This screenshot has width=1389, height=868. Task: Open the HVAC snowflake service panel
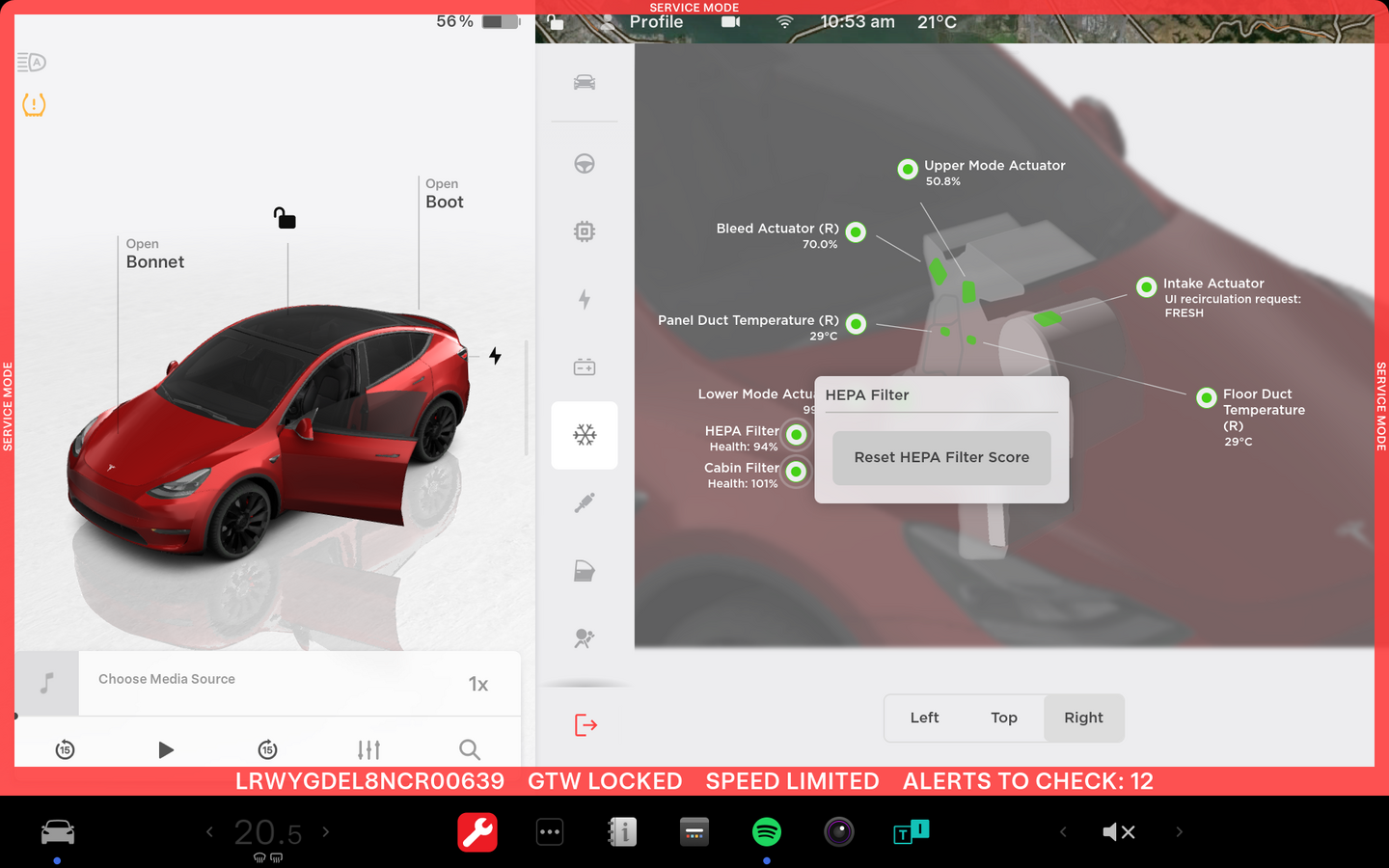coord(585,435)
